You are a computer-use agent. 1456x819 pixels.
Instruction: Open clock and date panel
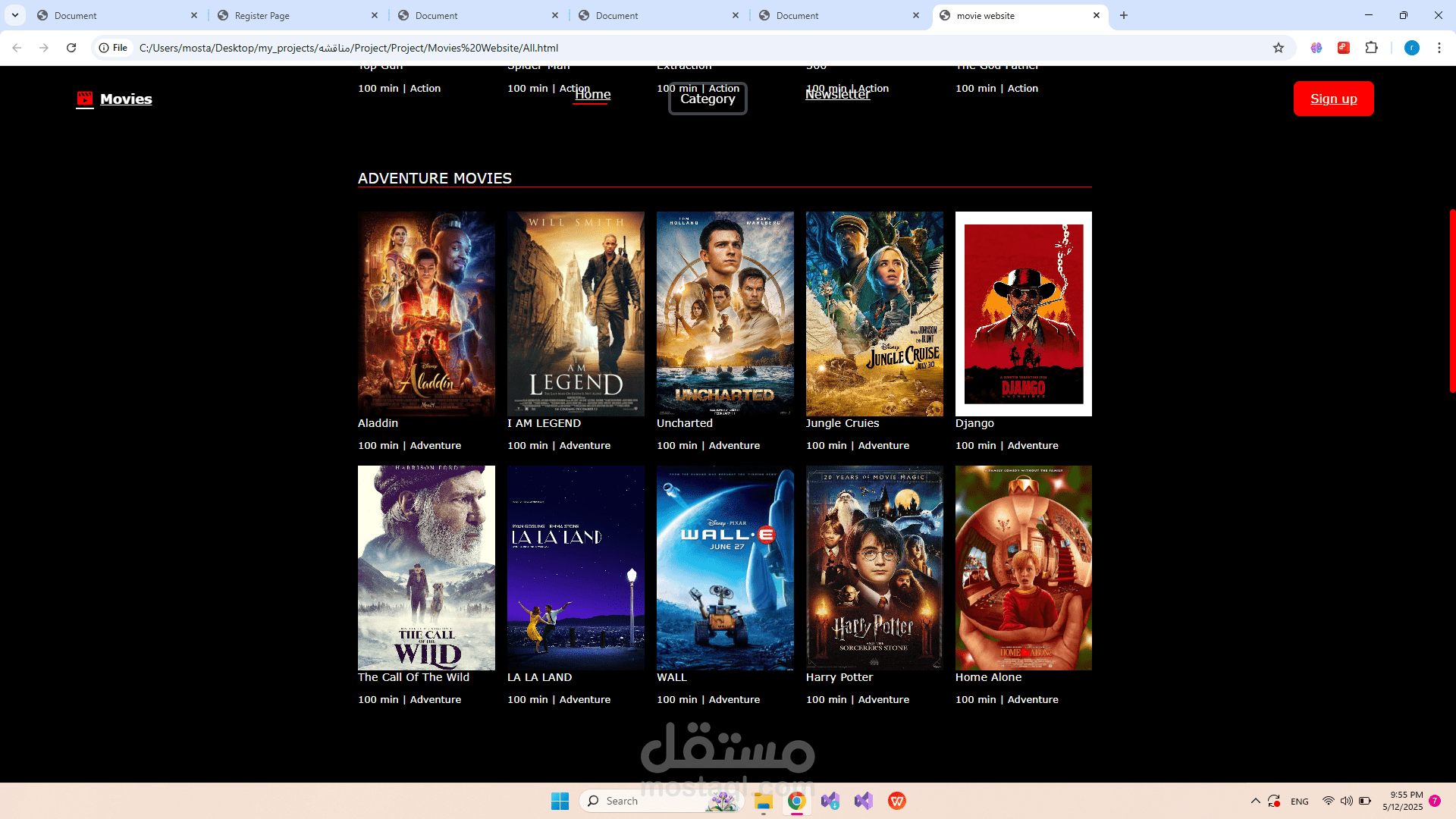click(x=1402, y=801)
